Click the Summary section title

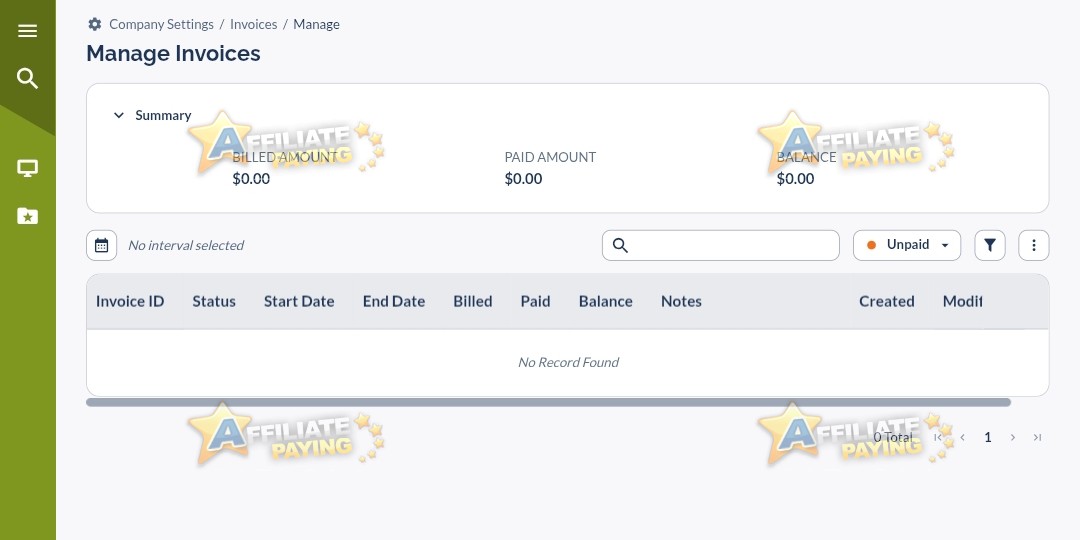coord(163,115)
